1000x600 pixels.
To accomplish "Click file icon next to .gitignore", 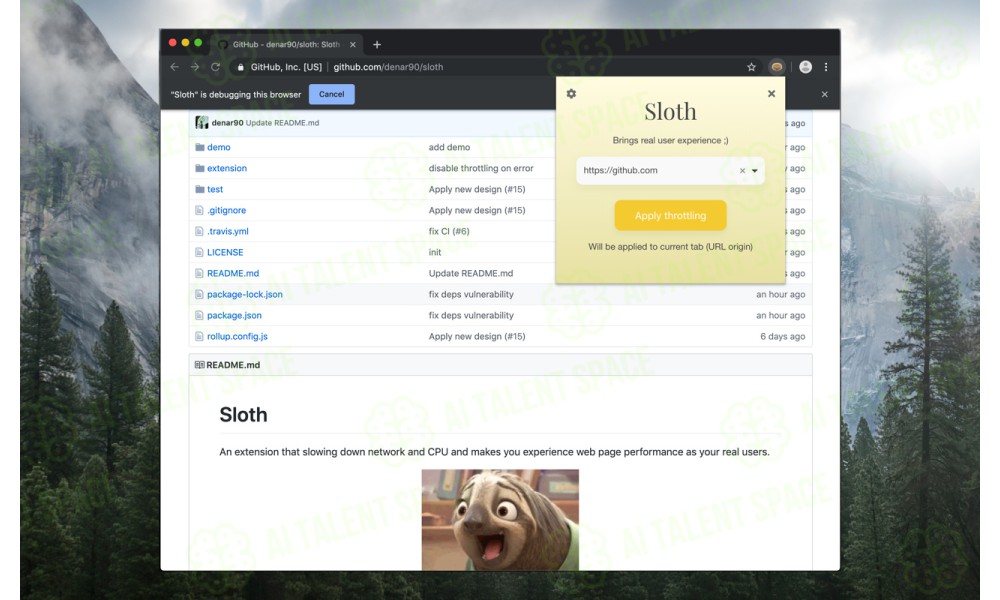I will click(x=199, y=210).
